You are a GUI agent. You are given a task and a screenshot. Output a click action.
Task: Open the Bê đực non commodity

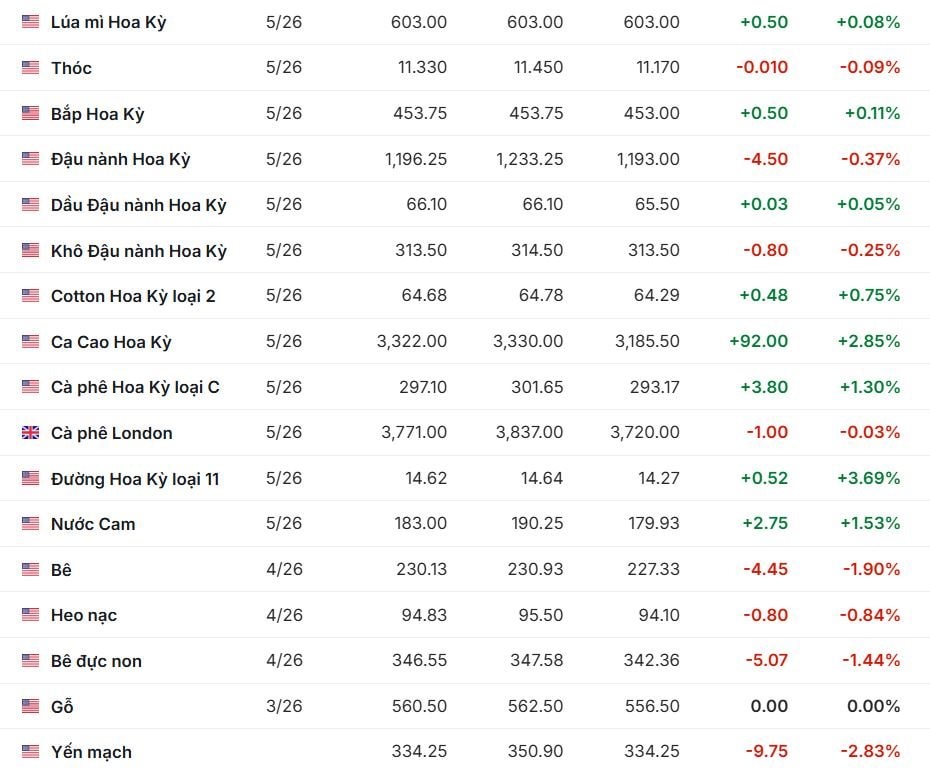96,661
